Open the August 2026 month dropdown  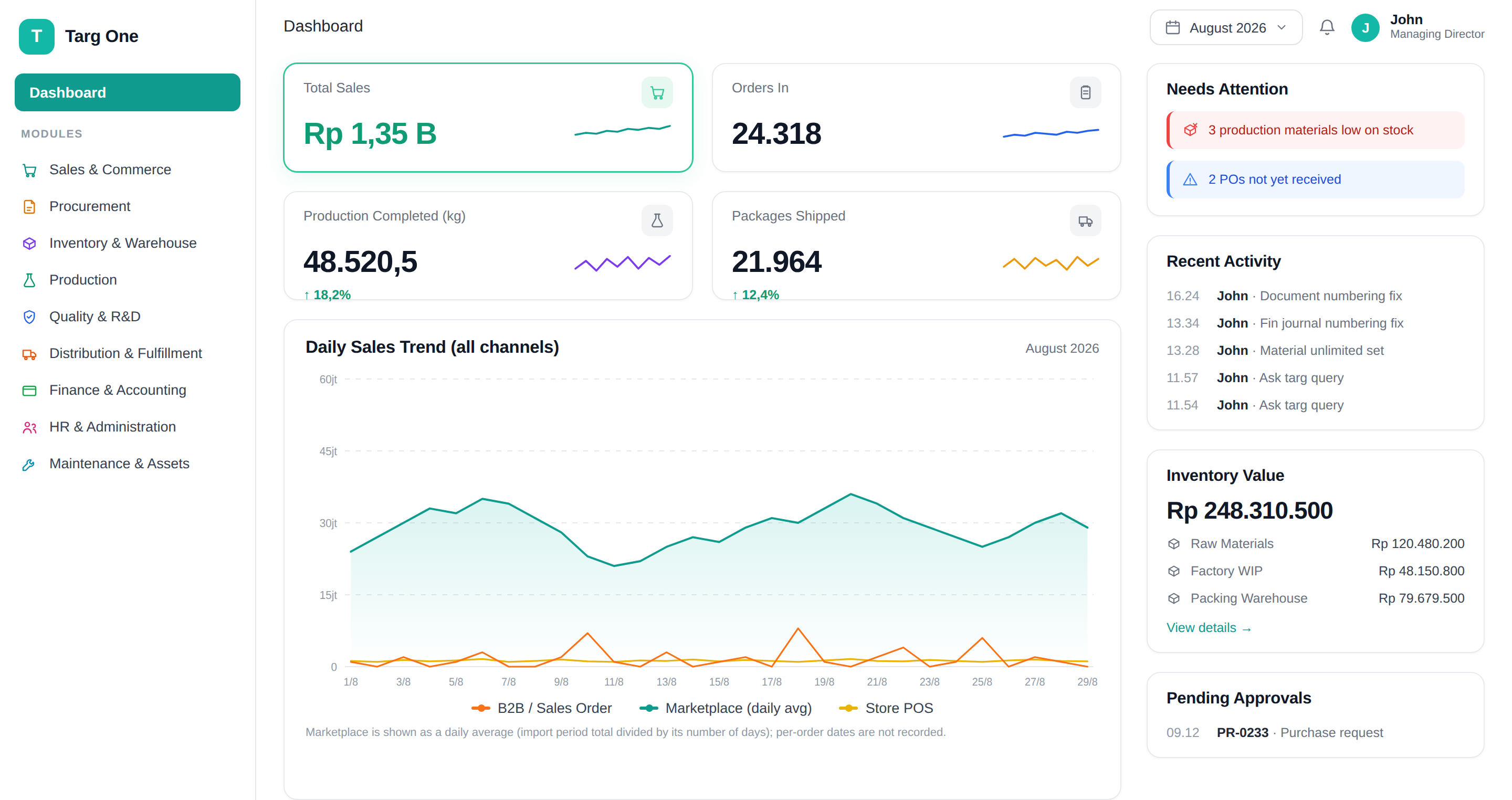1225,28
